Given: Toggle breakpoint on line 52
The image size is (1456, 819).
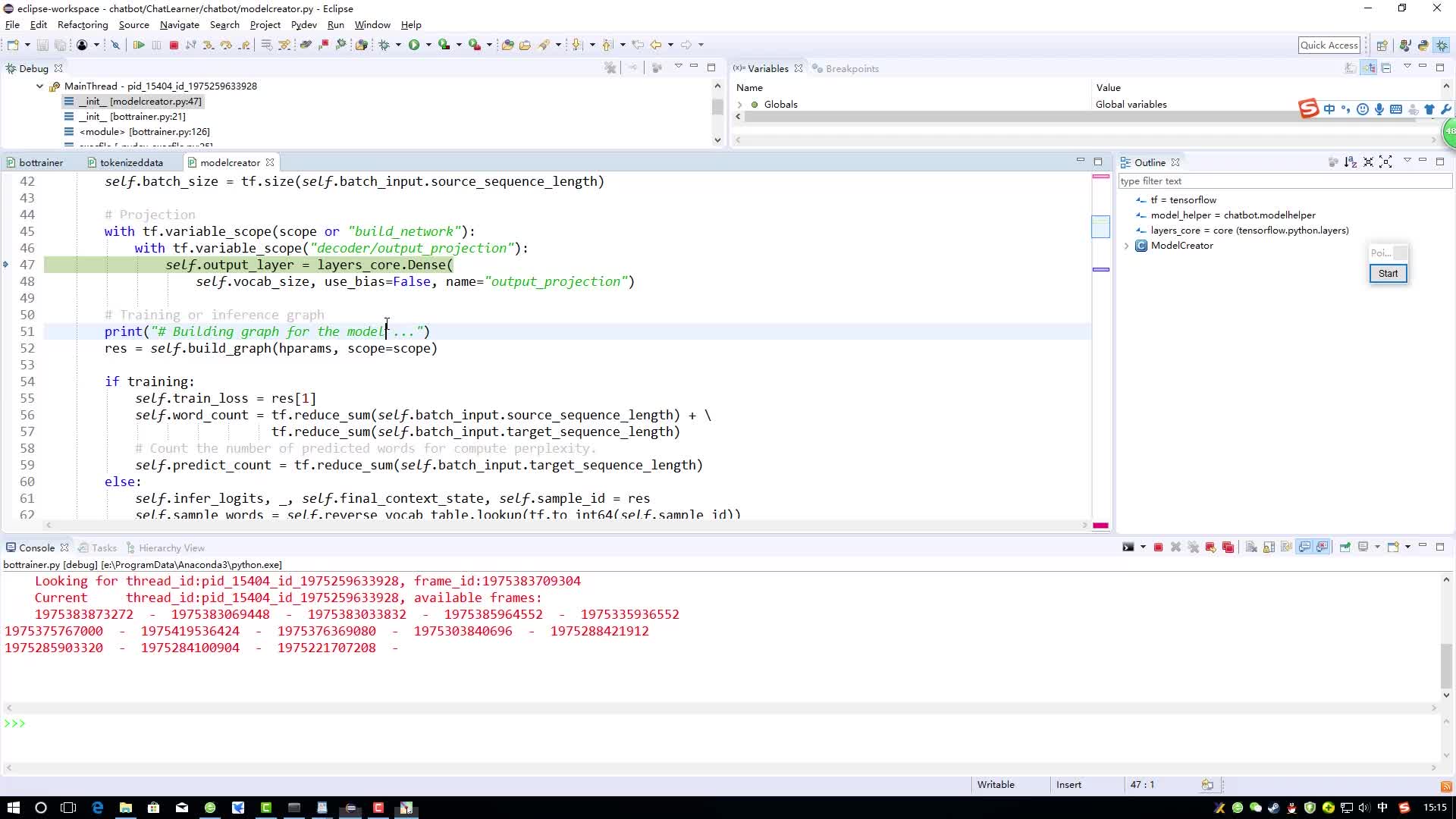Looking at the screenshot, I should (x=10, y=348).
